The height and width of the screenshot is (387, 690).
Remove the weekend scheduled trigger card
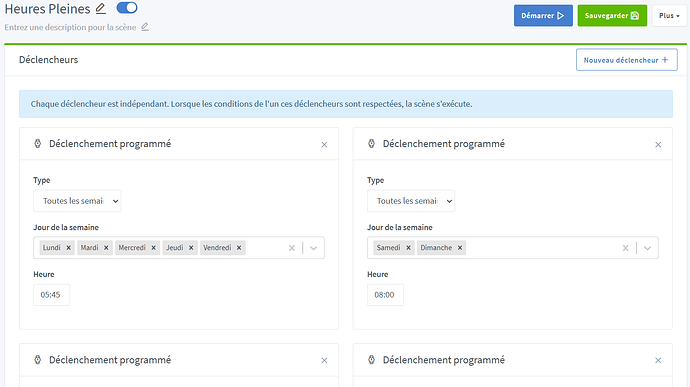[658, 144]
